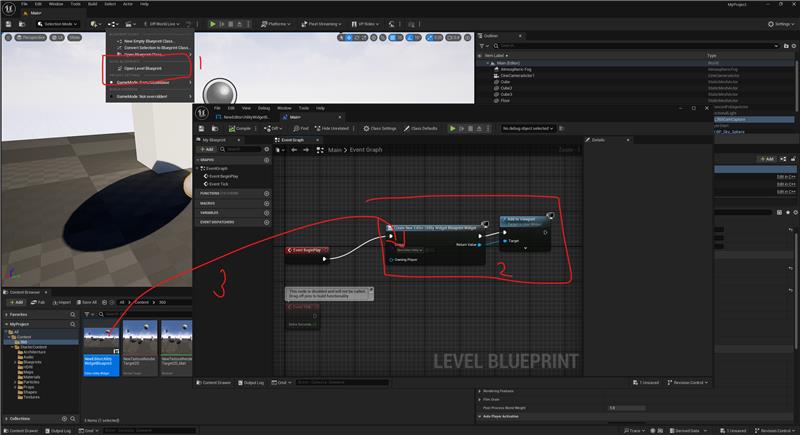Open Settings in top-right of main editor
Image resolution: width=800 pixels, height=435 pixels.
(x=781, y=24)
